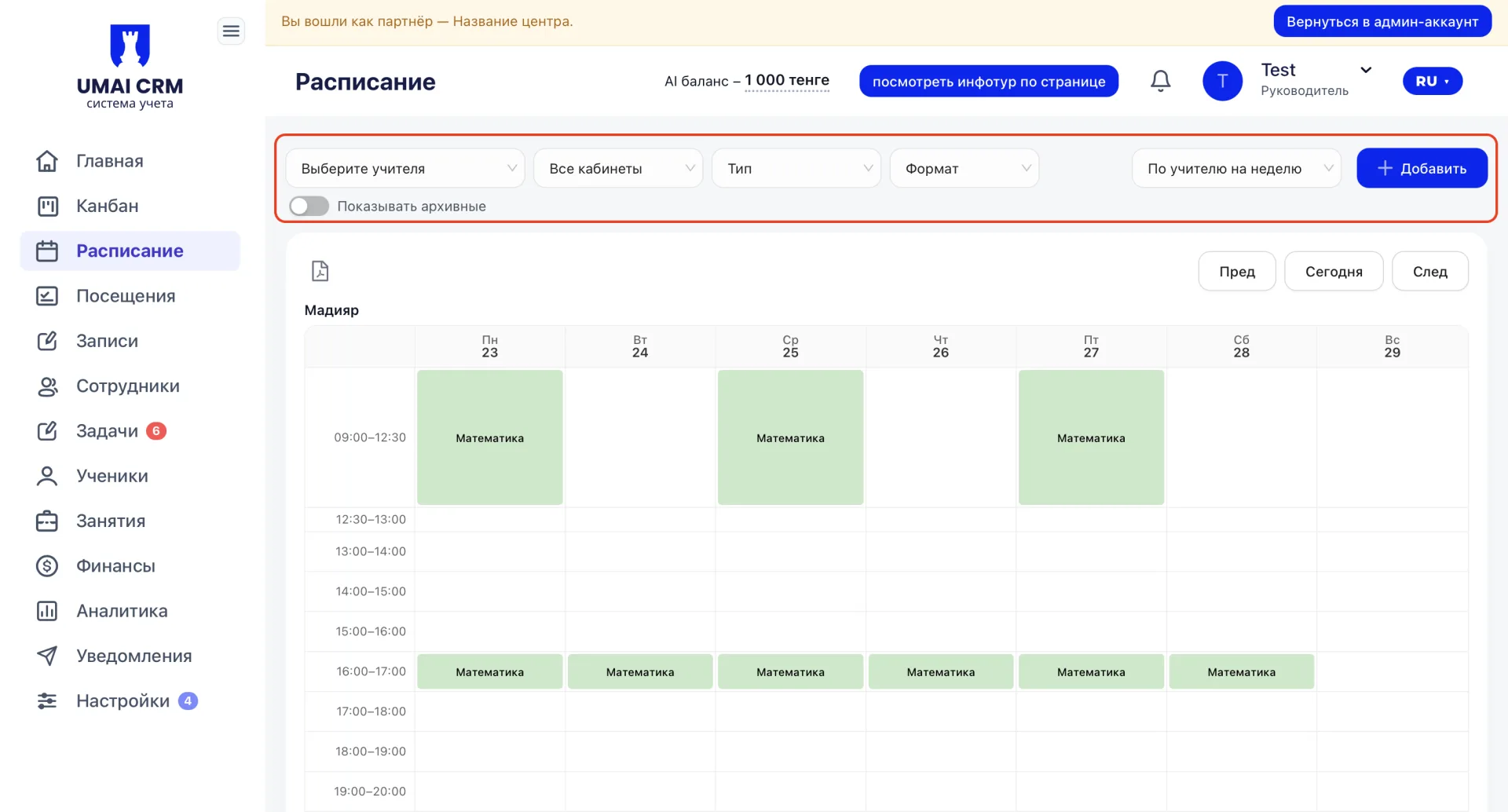Viewport: 1508px width, 812px height.
Task: Click the Вс 29 column header
Action: pos(1392,346)
